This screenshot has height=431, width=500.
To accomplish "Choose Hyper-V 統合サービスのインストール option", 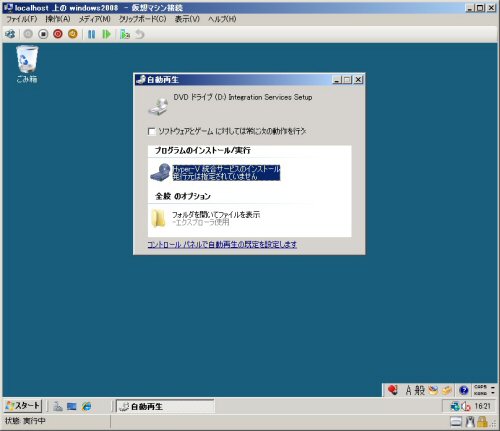I will click(x=226, y=173).
